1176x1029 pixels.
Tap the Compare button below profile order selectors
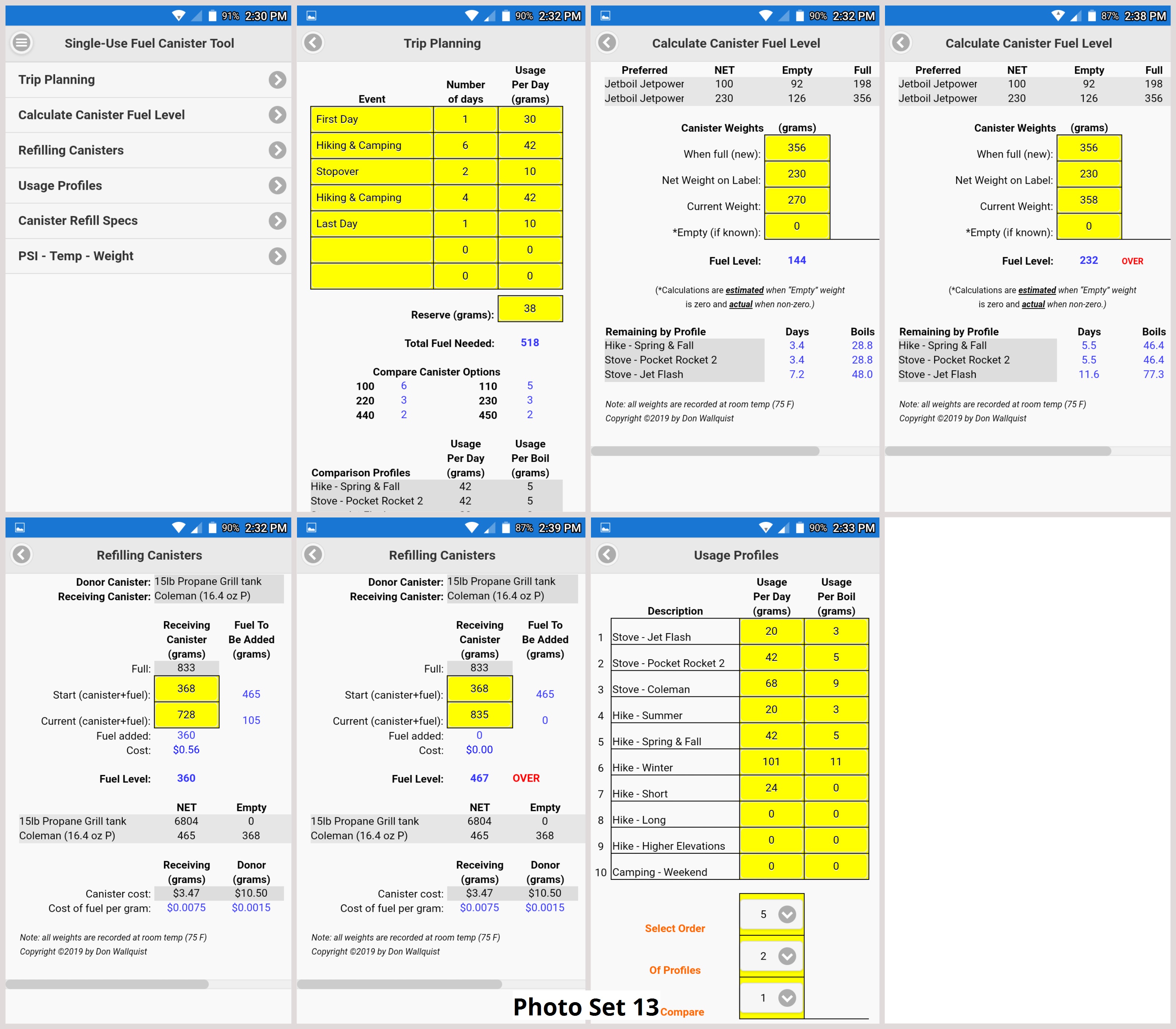coord(682,1012)
